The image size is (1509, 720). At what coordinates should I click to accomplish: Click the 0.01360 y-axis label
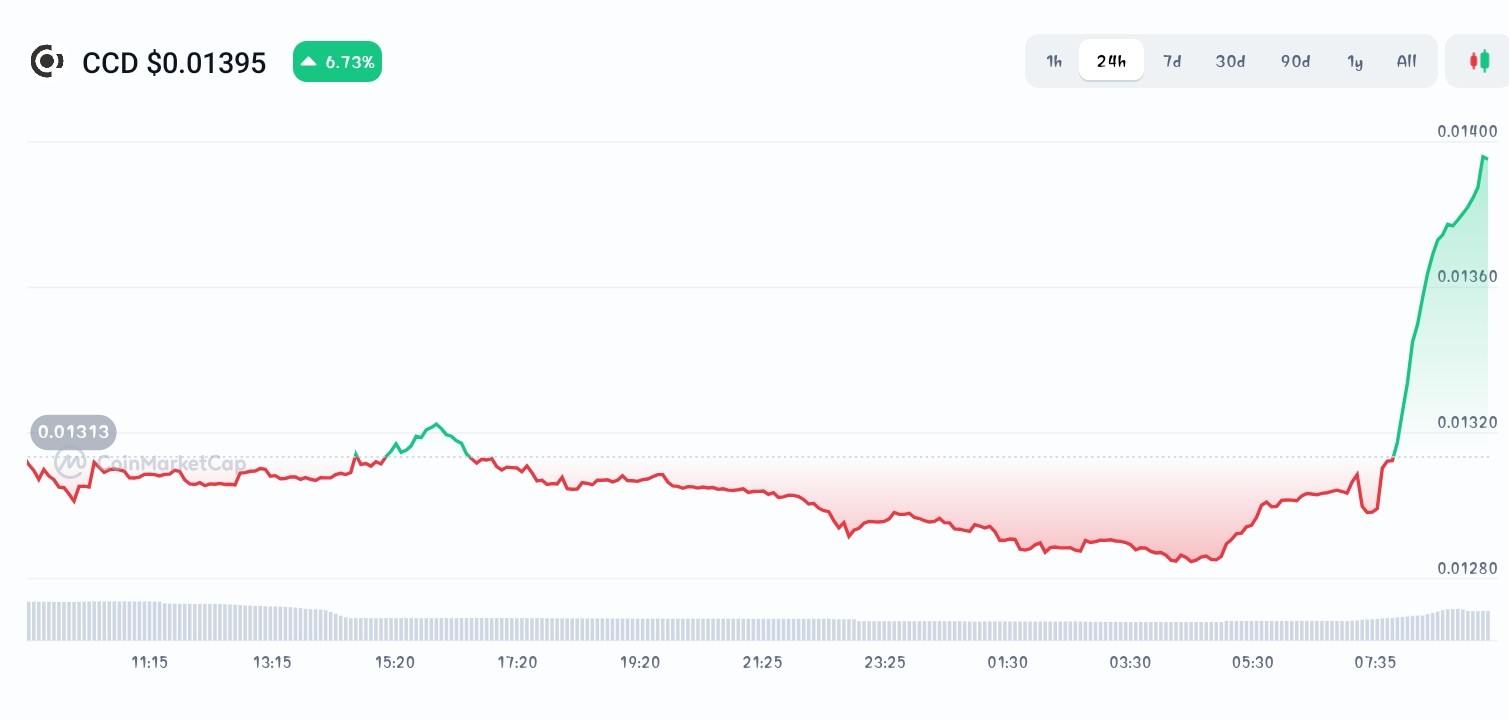point(1467,276)
